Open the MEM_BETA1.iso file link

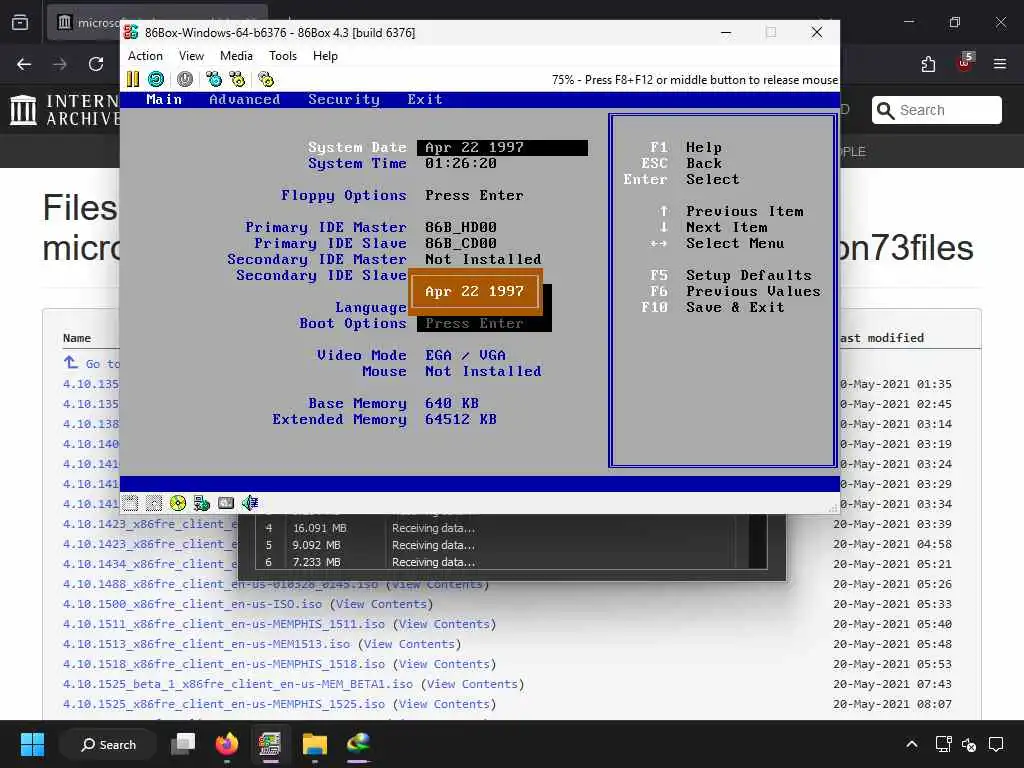click(238, 684)
